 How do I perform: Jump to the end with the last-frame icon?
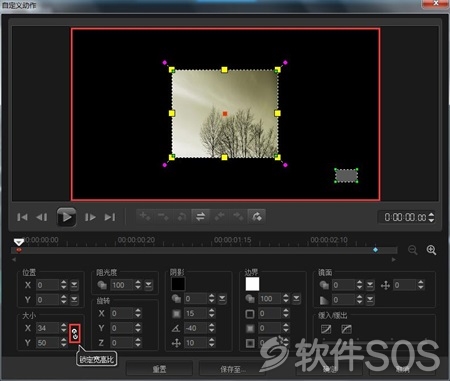coord(110,217)
